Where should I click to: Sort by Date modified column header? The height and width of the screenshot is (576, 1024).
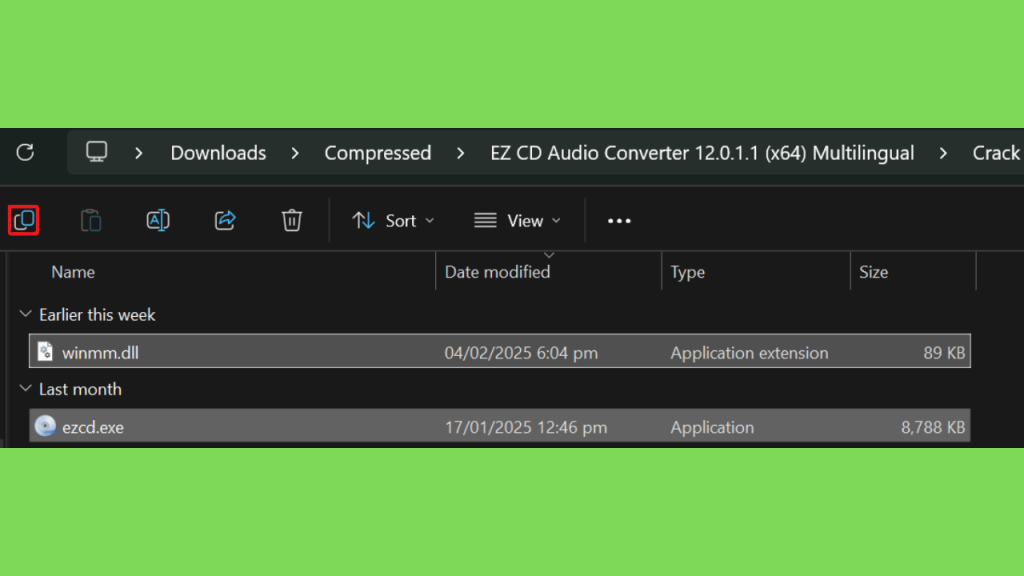[x=497, y=272]
